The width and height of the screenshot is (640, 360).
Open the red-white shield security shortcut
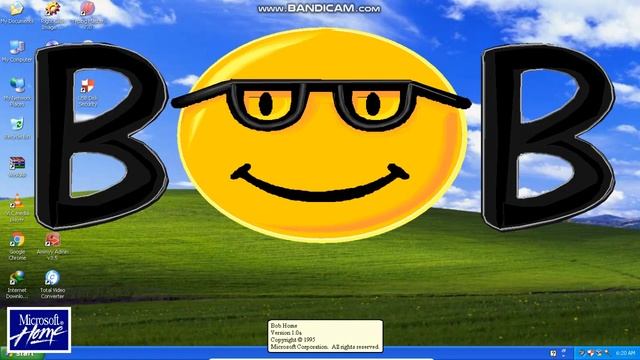(87, 93)
